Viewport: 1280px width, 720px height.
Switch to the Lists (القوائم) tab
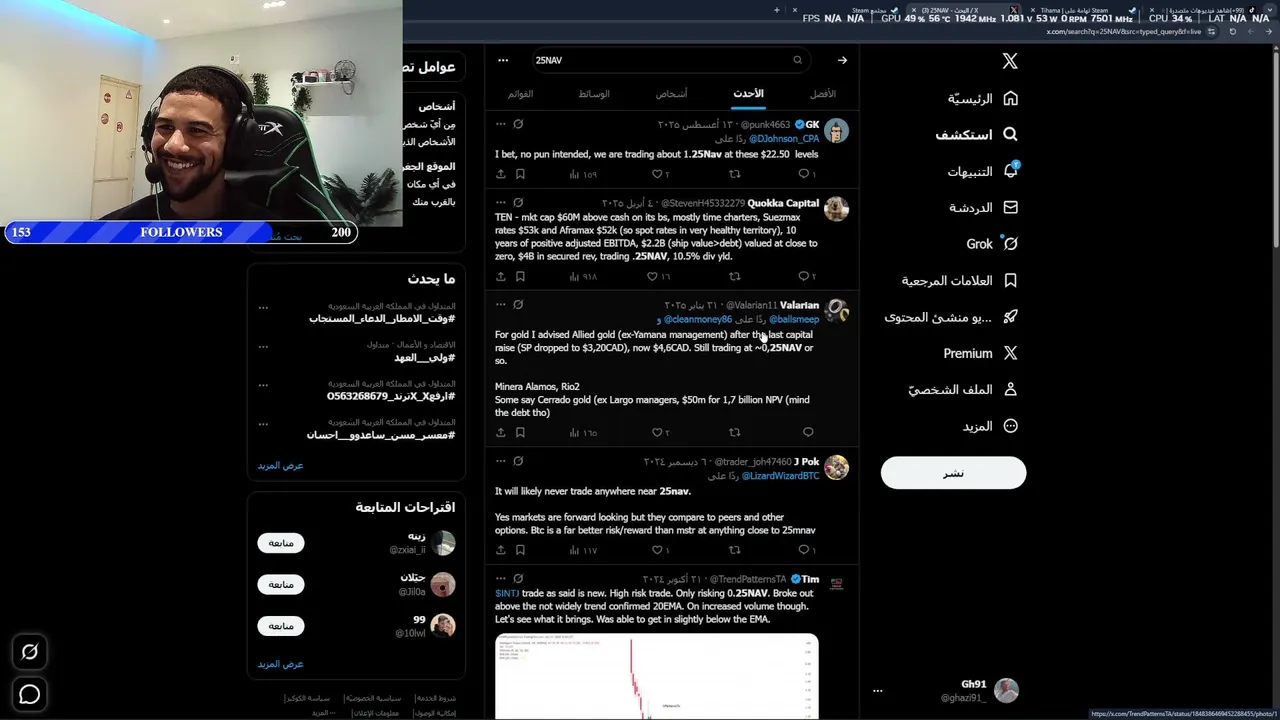point(520,94)
